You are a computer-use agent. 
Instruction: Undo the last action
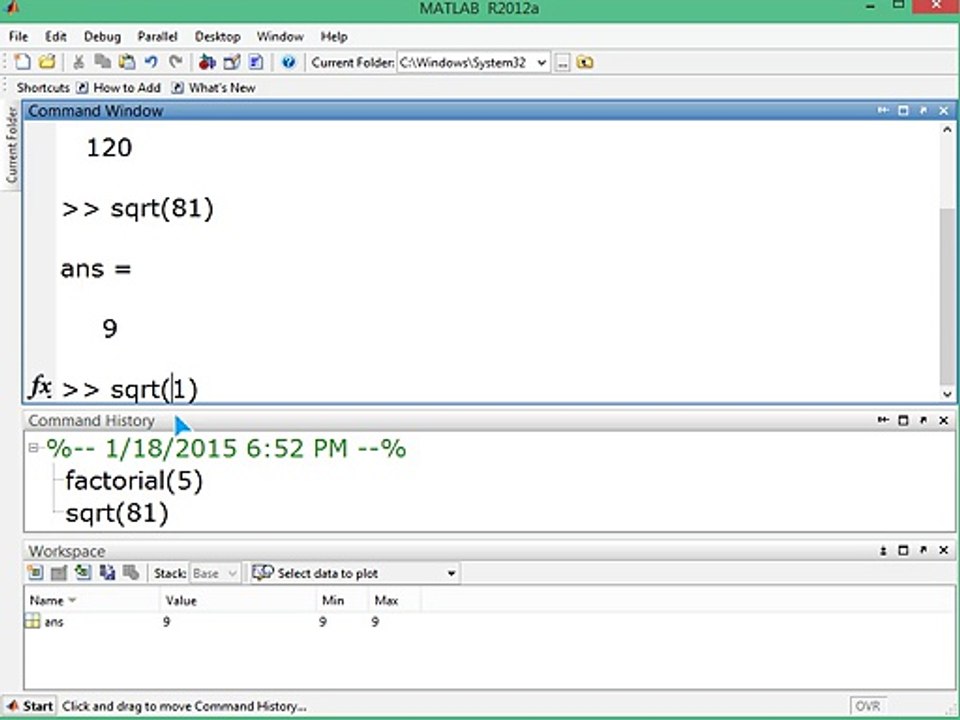[x=151, y=62]
